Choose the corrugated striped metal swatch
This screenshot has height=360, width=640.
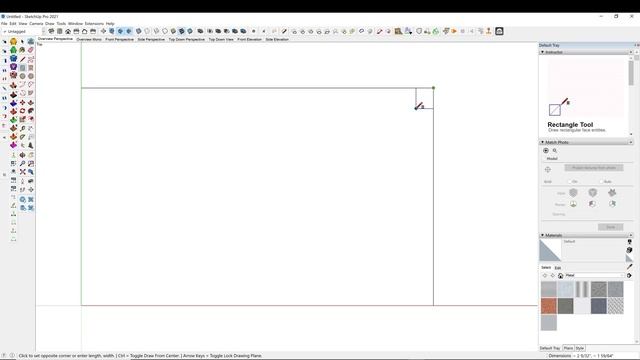pyautogui.click(x=582, y=289)
